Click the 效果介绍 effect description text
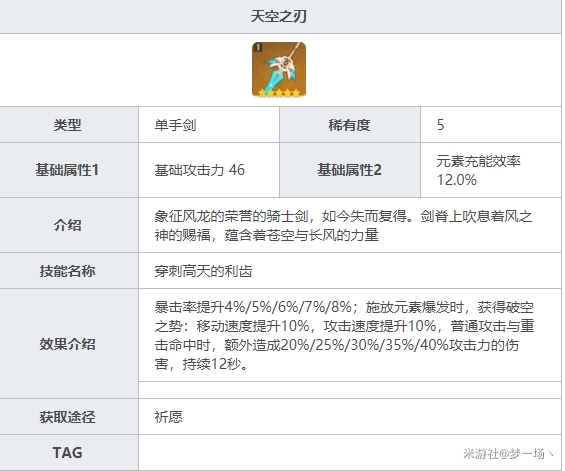Viewport: 565px width, 471px height. point(344,335)
